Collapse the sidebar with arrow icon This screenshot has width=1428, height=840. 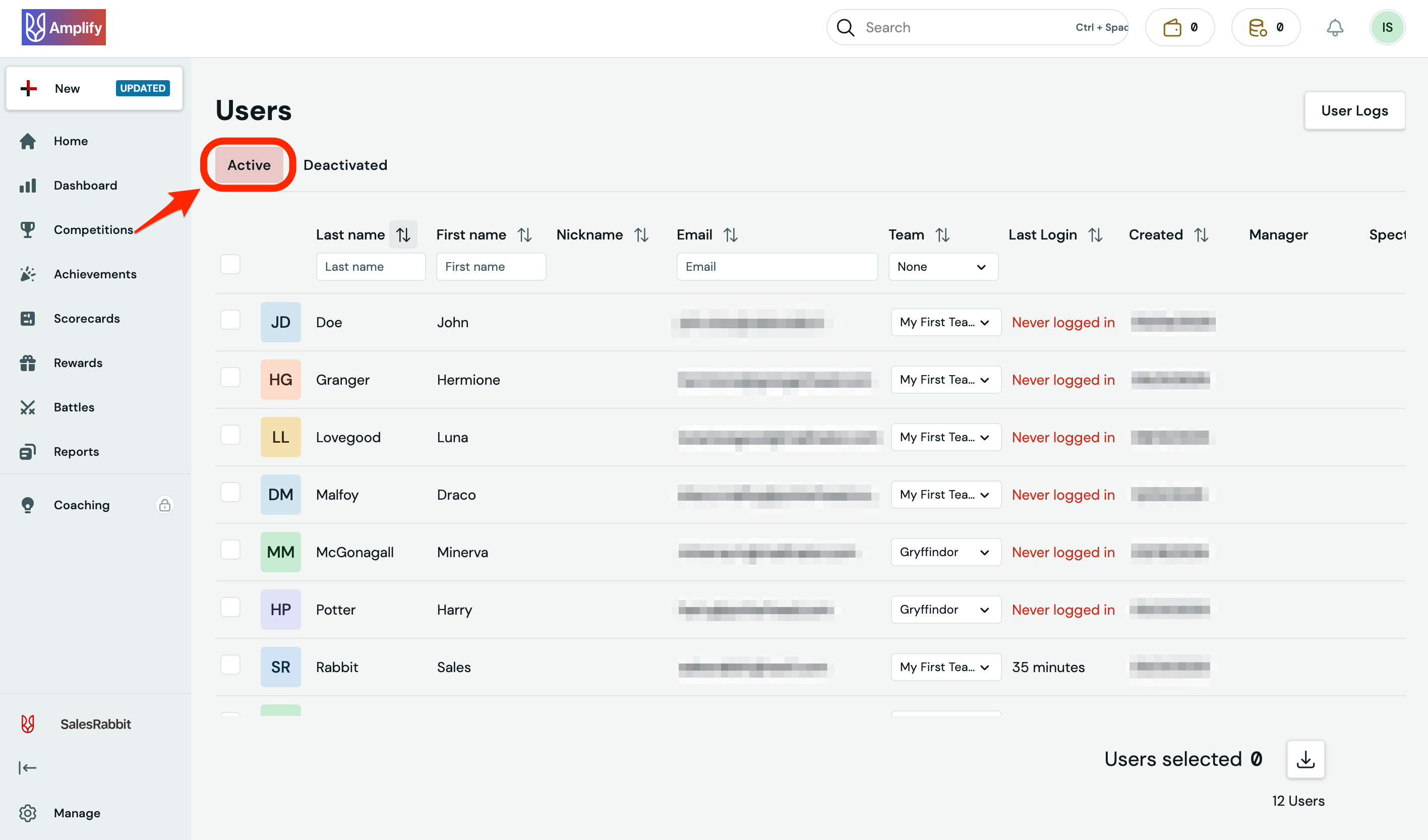[x=27, y=768]
